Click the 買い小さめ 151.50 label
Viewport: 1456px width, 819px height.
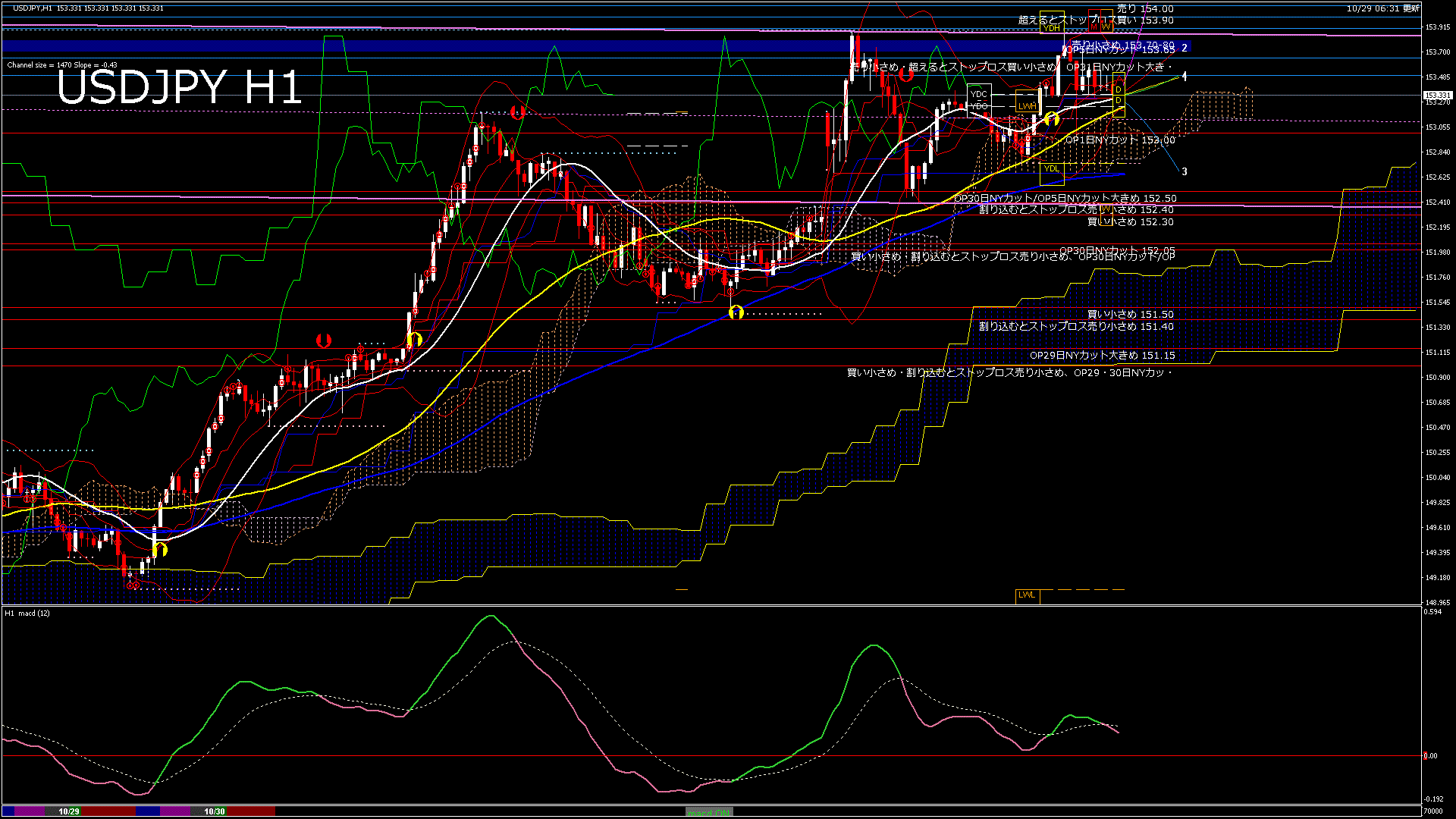click(x=1131, y=315)
